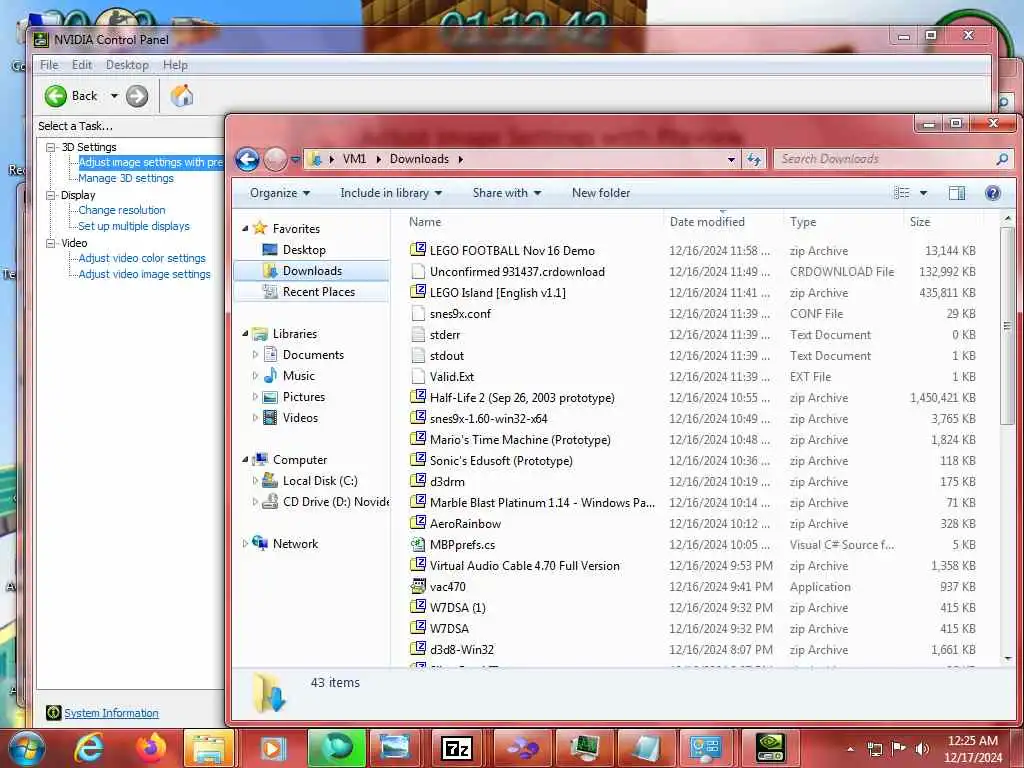Screen dimensions: 1024x768
Task: Open the Help menu in NVIDIA Control Panel
Action: 175,65
